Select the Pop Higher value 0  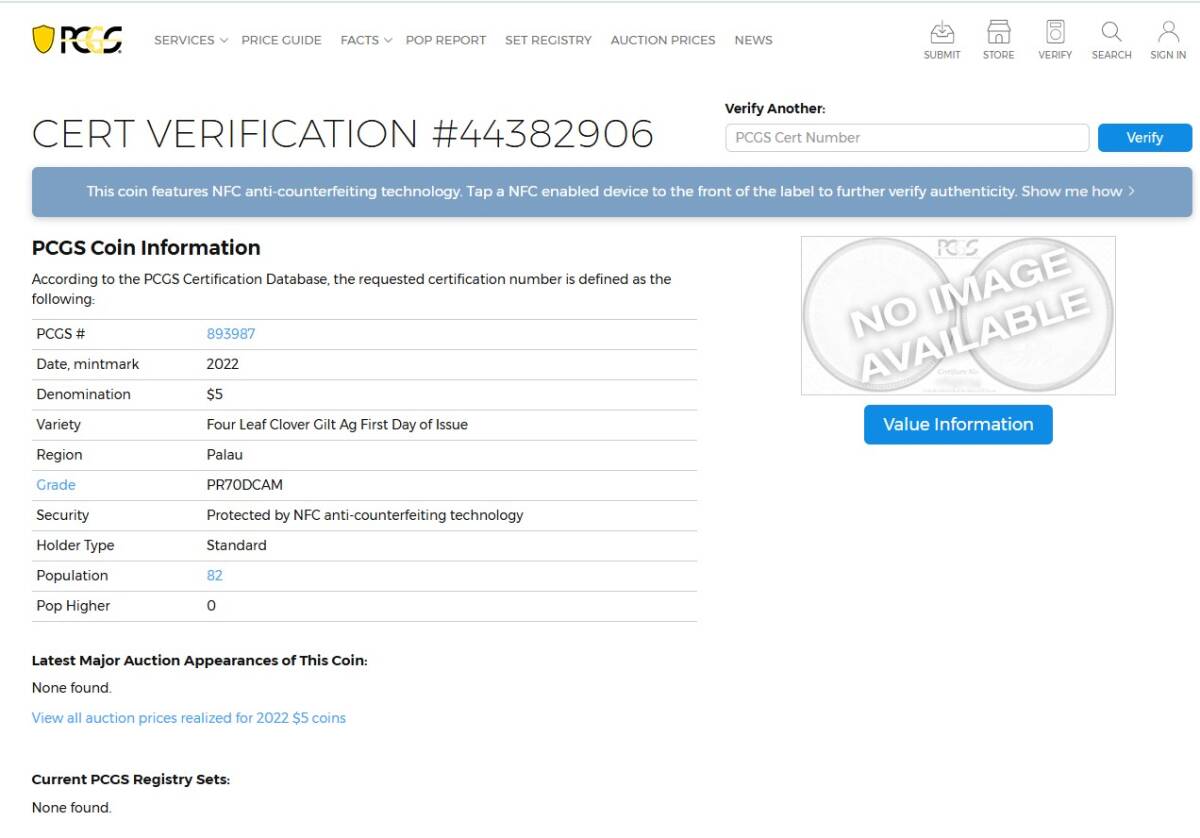click(x=211, y=606)
